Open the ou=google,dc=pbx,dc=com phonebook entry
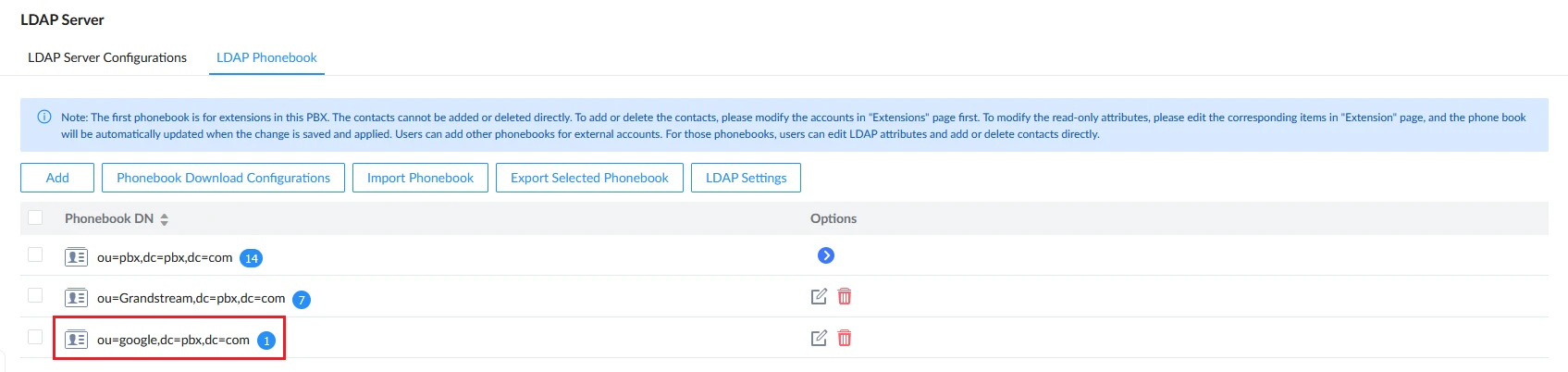The width and height of the screenshot is (1568, 372). coord(173,340)
